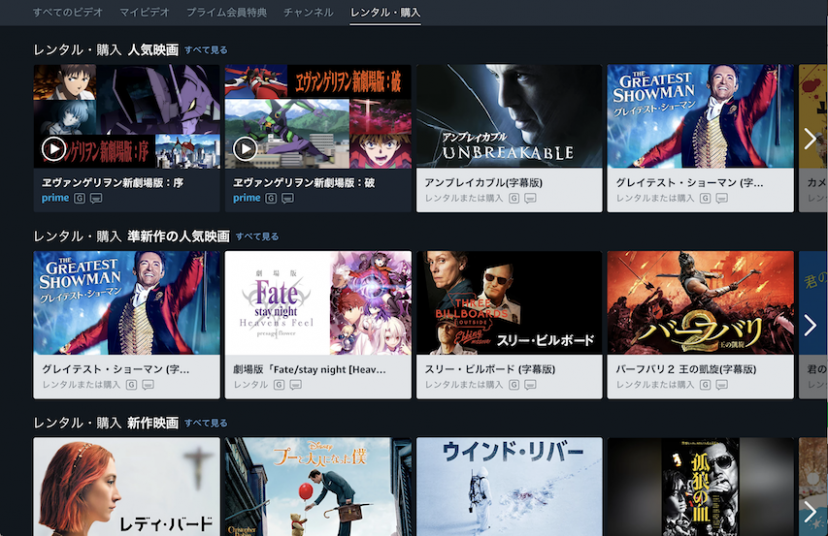The height and width of the screenshot is (536, 828).
Task: Click レンタルまたは購入 under バーフバリ２
Action: (655, 385)
